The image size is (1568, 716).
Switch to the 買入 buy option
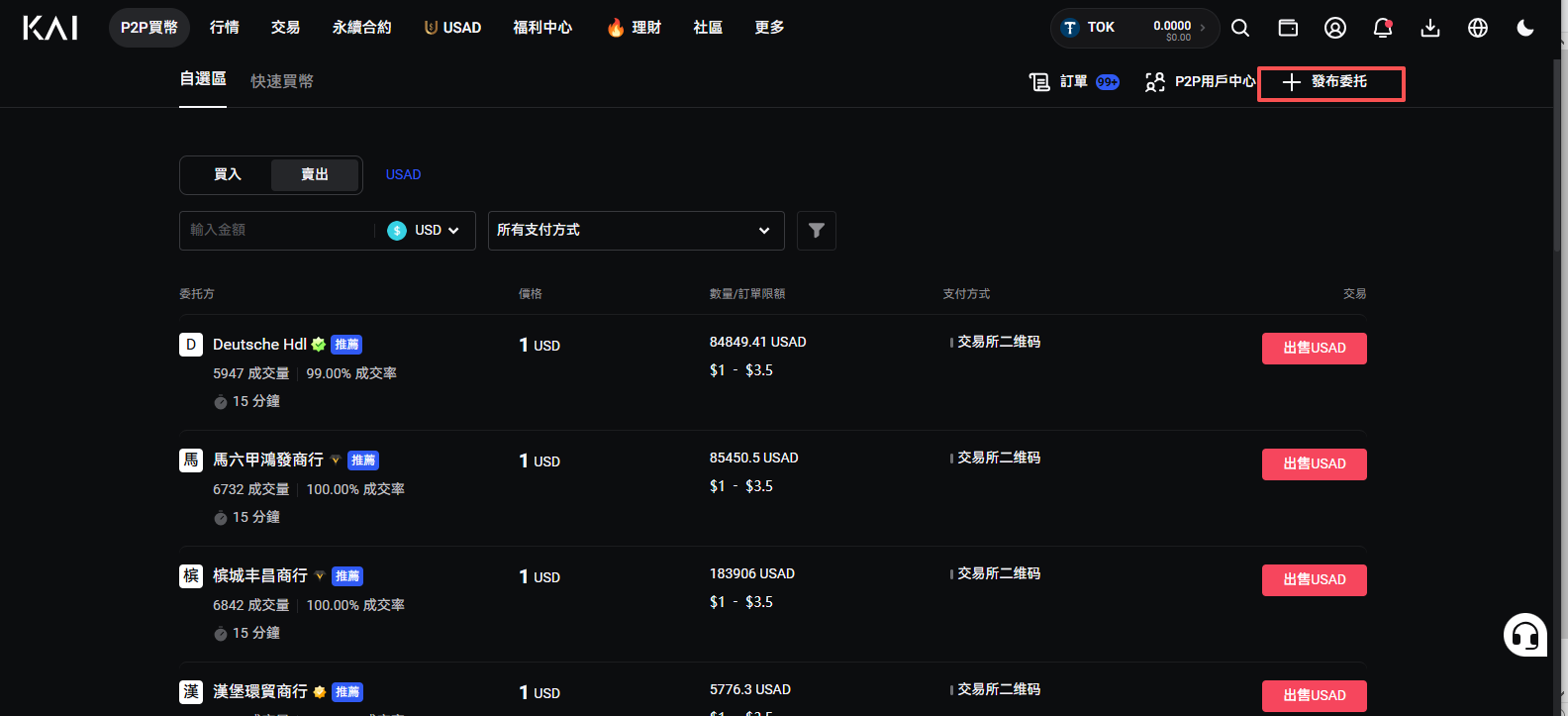click(x=228, y=174)
